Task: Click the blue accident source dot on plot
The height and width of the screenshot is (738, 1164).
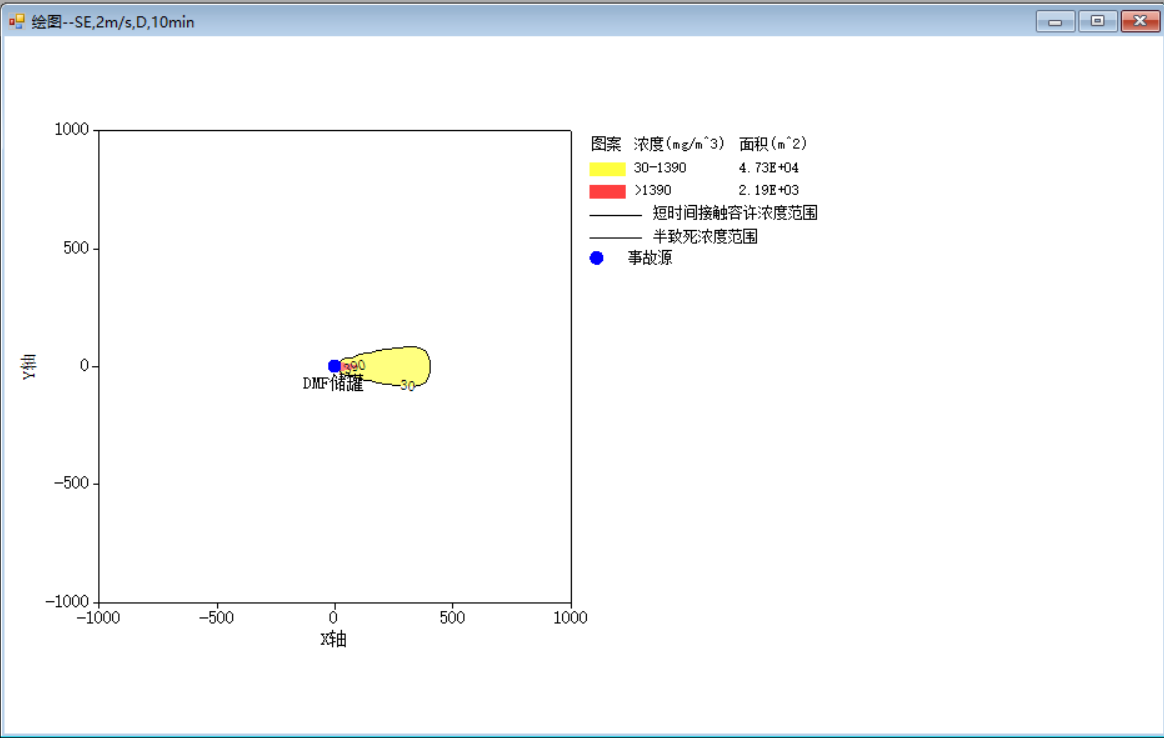Action: [334, 366]
